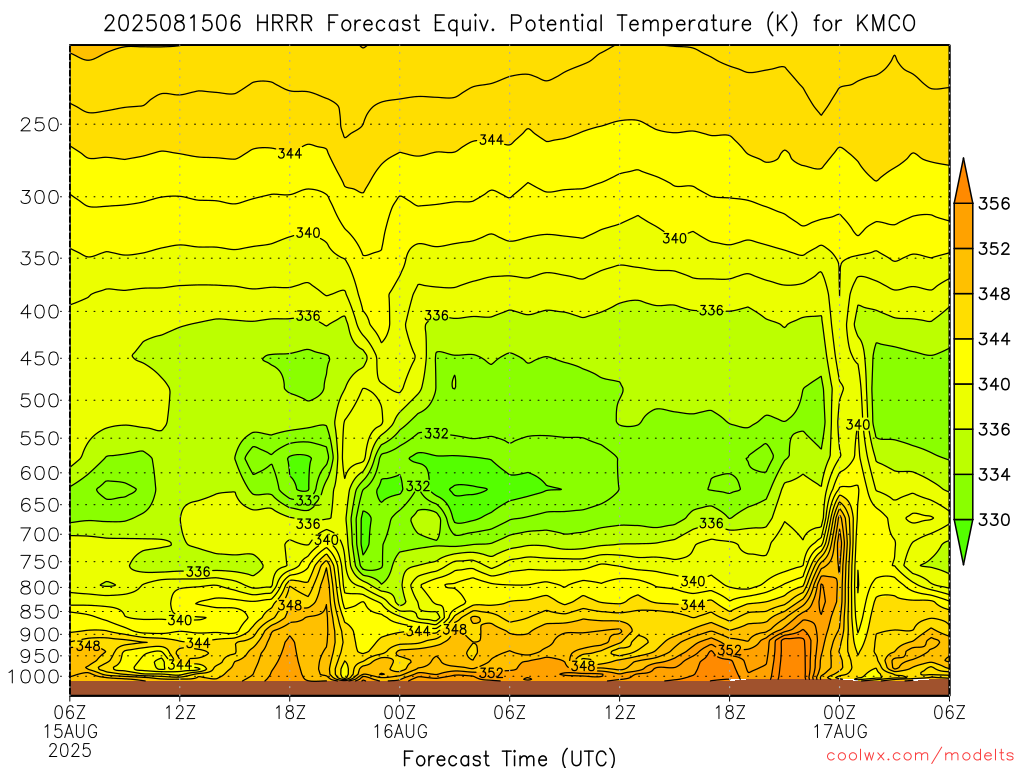
Task: Click the 850 pressure level label
Action: click(40, 612)
